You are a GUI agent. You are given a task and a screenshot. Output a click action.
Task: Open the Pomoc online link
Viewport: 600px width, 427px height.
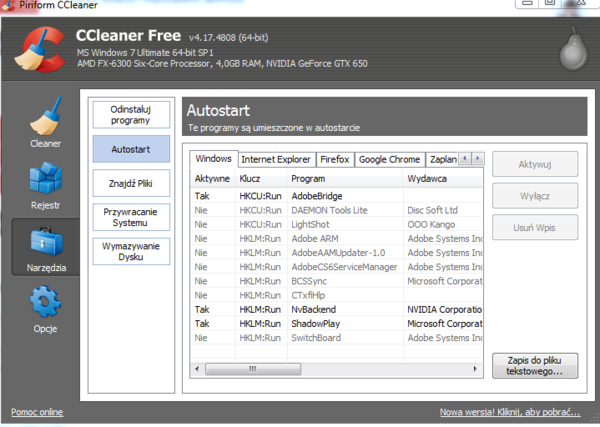[37, 412]
